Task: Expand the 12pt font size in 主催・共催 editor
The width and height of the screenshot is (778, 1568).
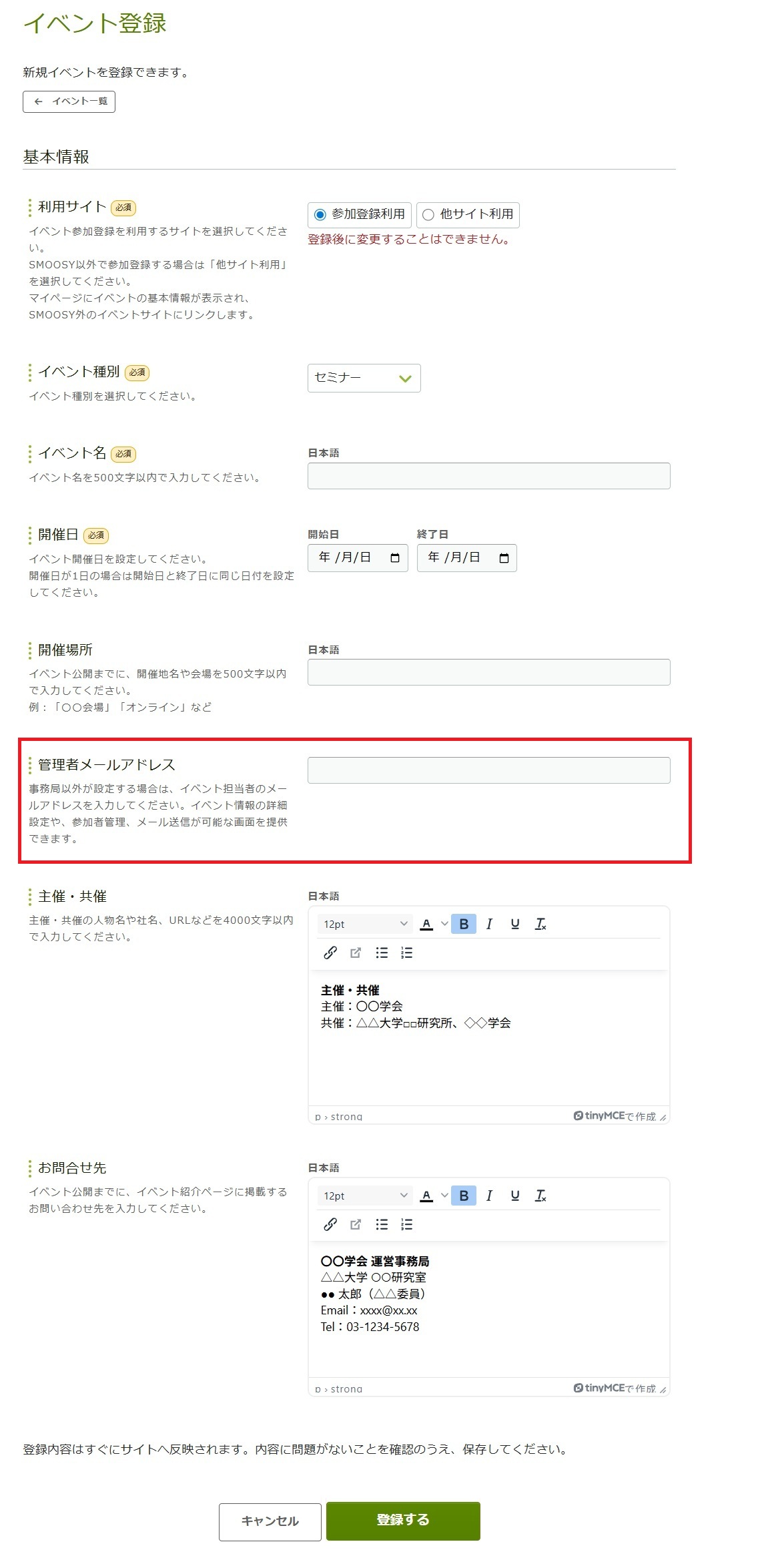Action: tap(365, 924)
